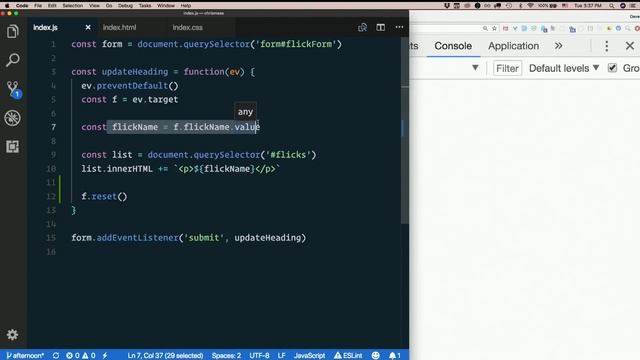The image size is (640, 360).
Task: Click the battery indicator in menu bar
Action: coord(548,6)
